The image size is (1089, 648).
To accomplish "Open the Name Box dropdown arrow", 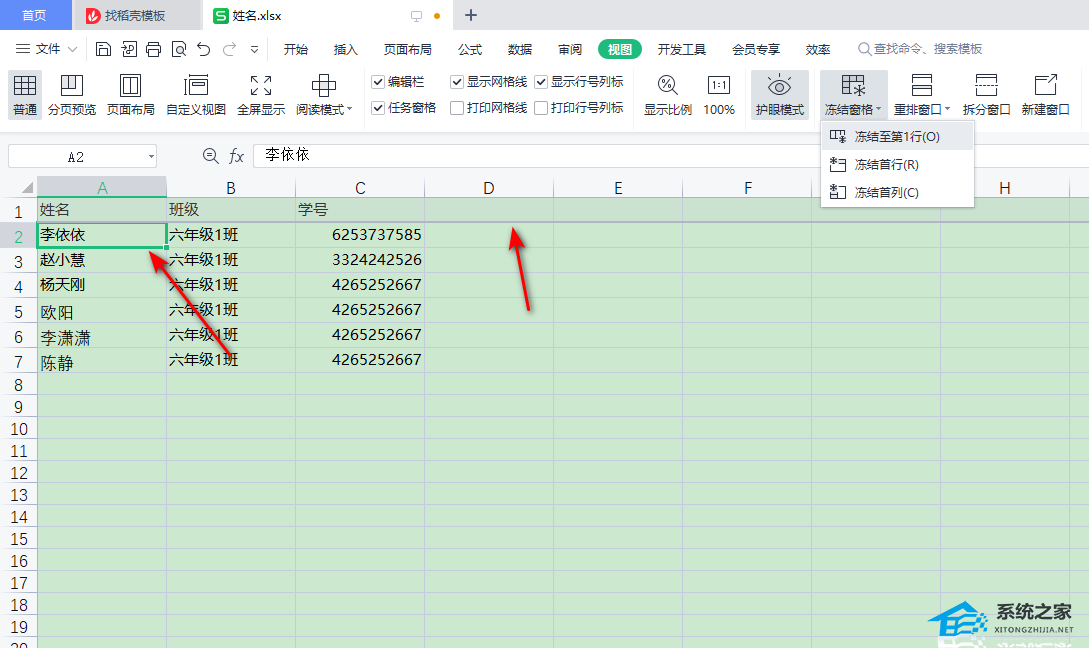I will [150, 156].
